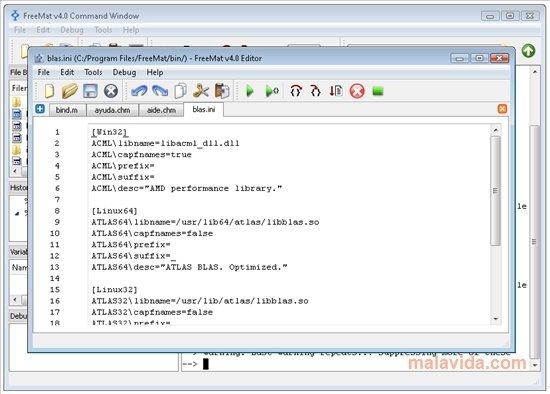Screen dimensions: 550x394
Task: Click the editor's vertical scrollbar down arrow
Action: coord(496,319)
